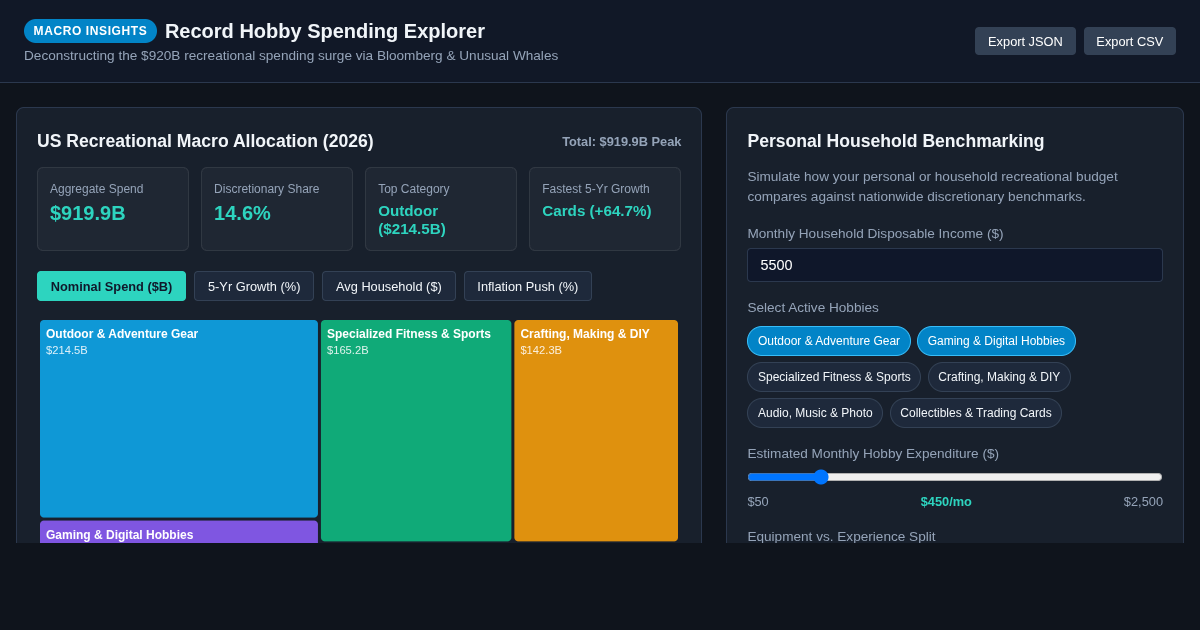Click the $2,500 slider maximum label
Screen dimensions: 1200x630
[x=1143, y=502]
